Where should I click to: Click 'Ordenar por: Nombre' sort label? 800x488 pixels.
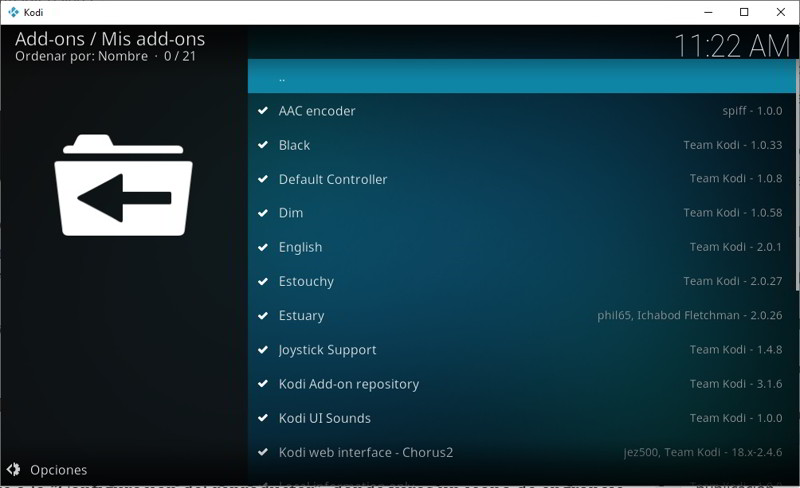(x=82, y=57)
